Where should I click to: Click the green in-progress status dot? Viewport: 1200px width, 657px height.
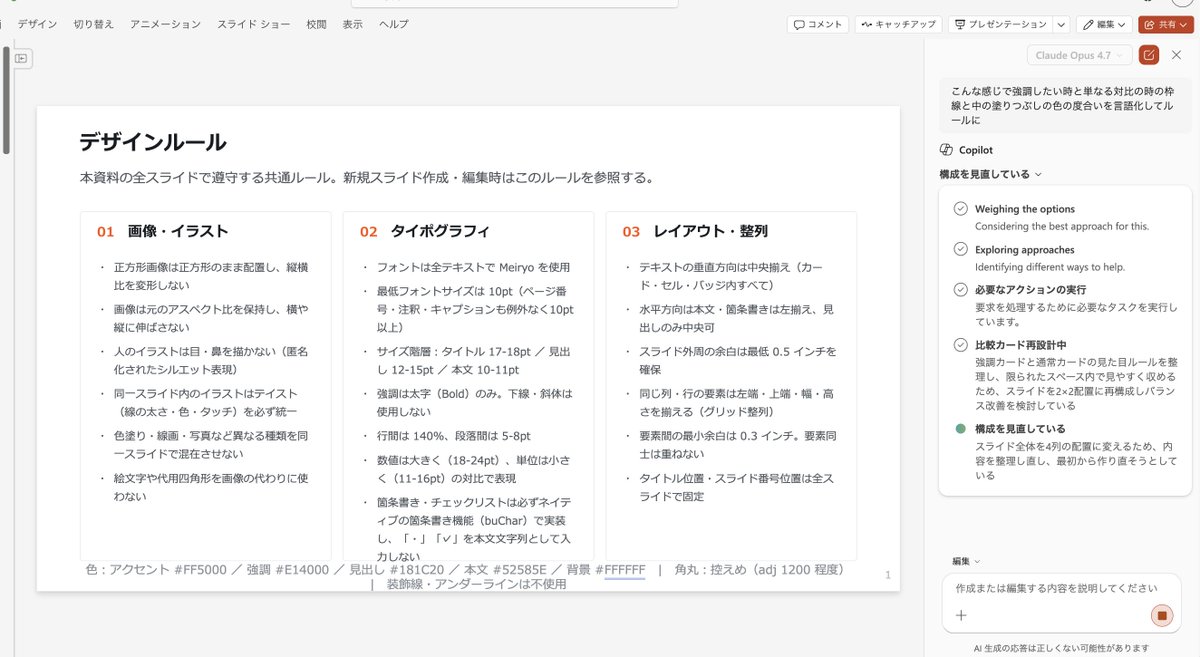(x=961, y=429)
